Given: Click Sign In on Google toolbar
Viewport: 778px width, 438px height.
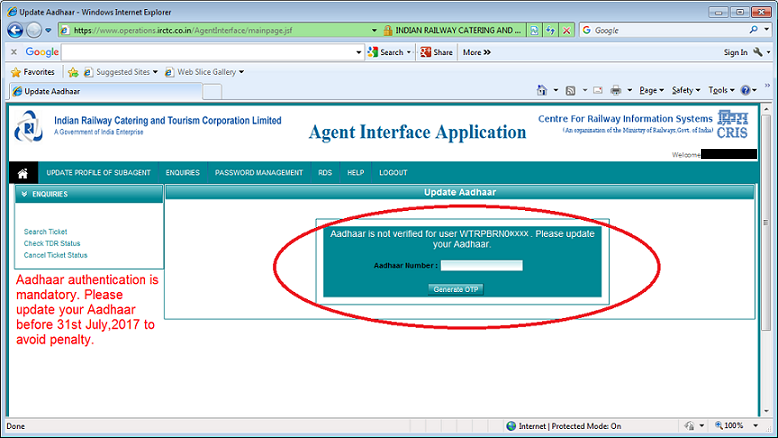Looking at the screenshot, I should (735, 52).
